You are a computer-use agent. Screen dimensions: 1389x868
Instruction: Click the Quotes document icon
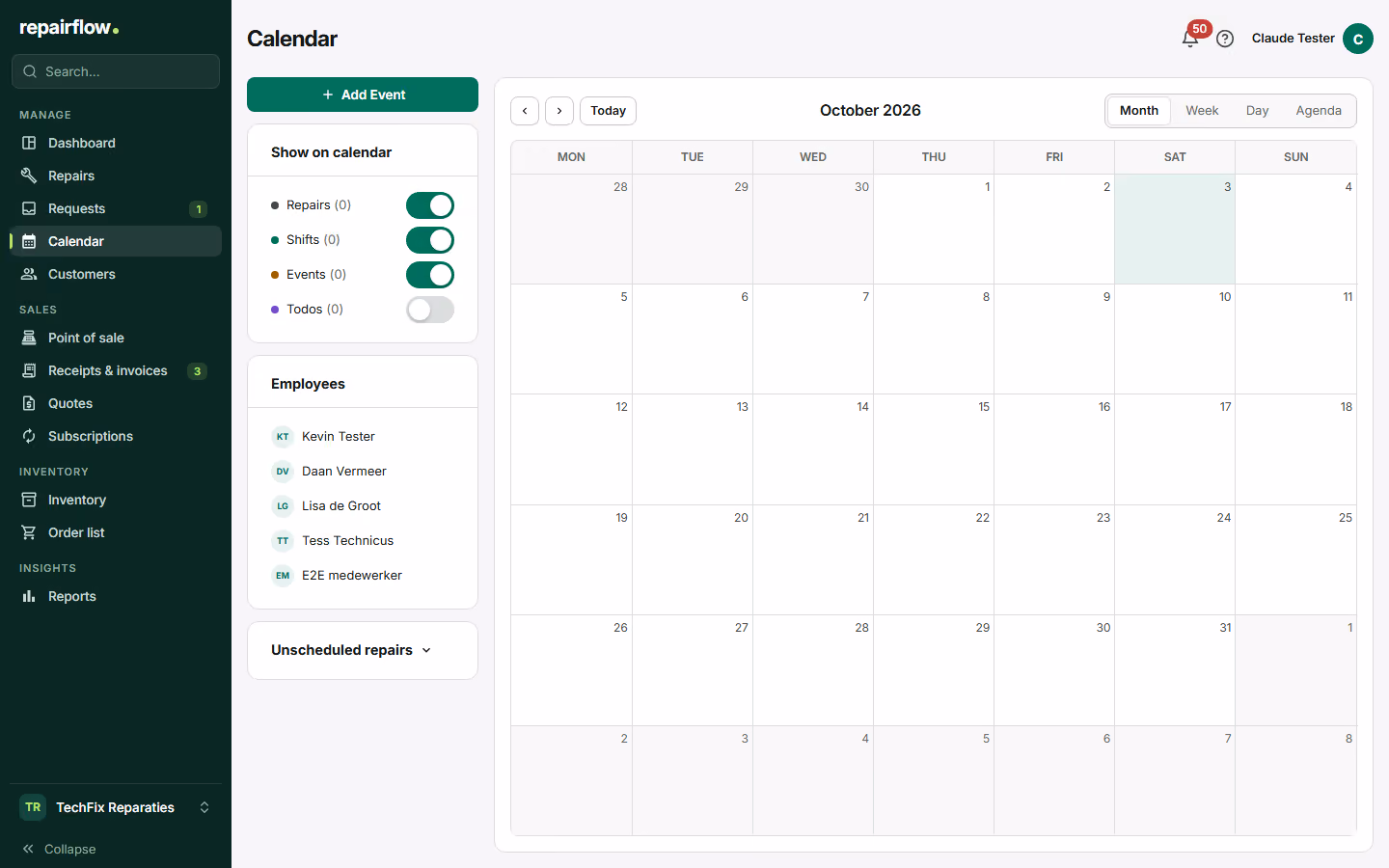point(29,403)
